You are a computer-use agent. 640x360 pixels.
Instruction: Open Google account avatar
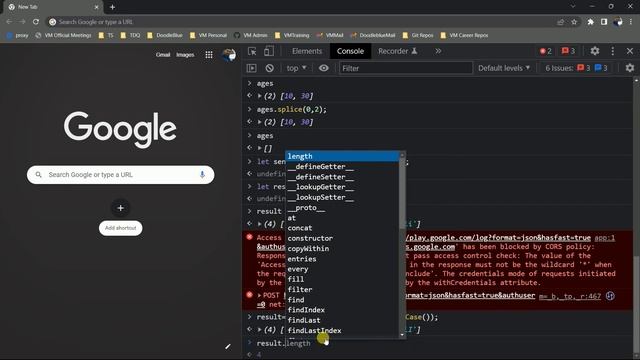click(x=229, y=55)
